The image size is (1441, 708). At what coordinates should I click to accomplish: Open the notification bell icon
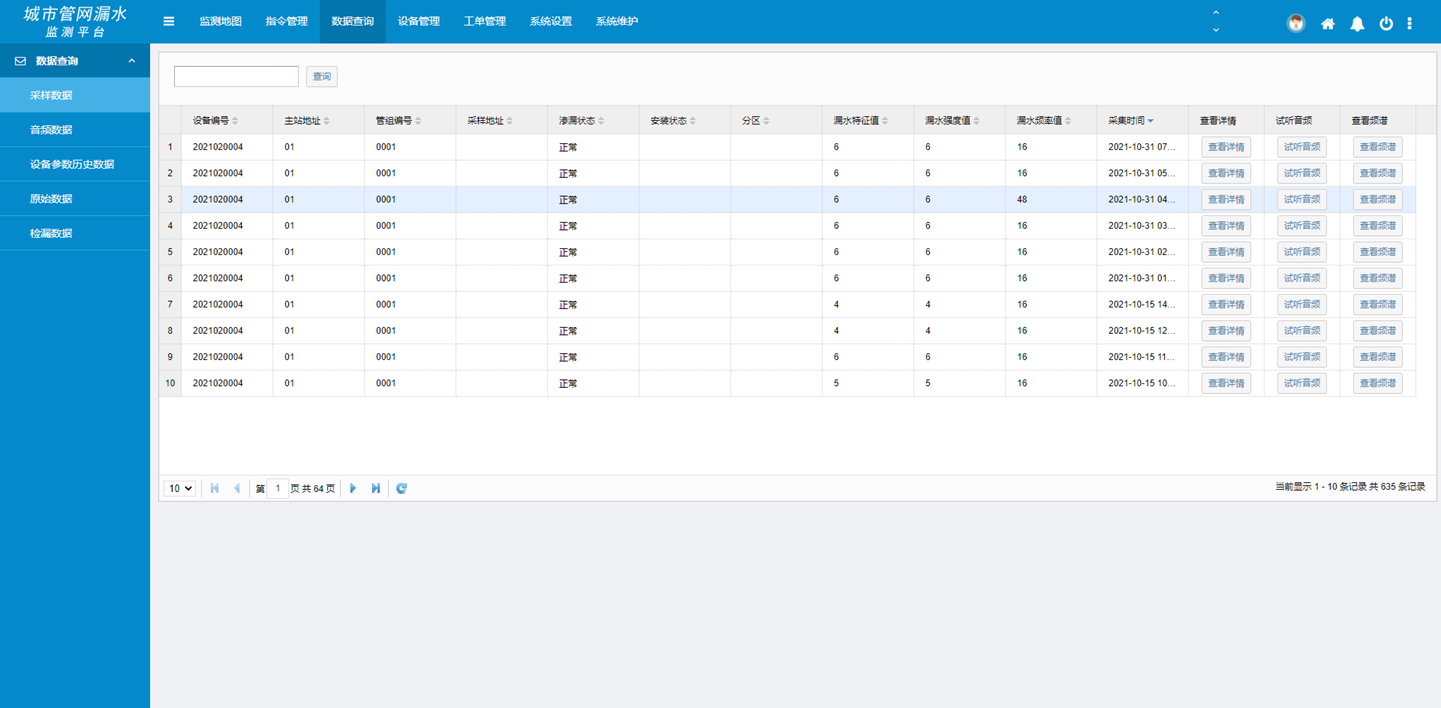click(x=1357, y=24)
